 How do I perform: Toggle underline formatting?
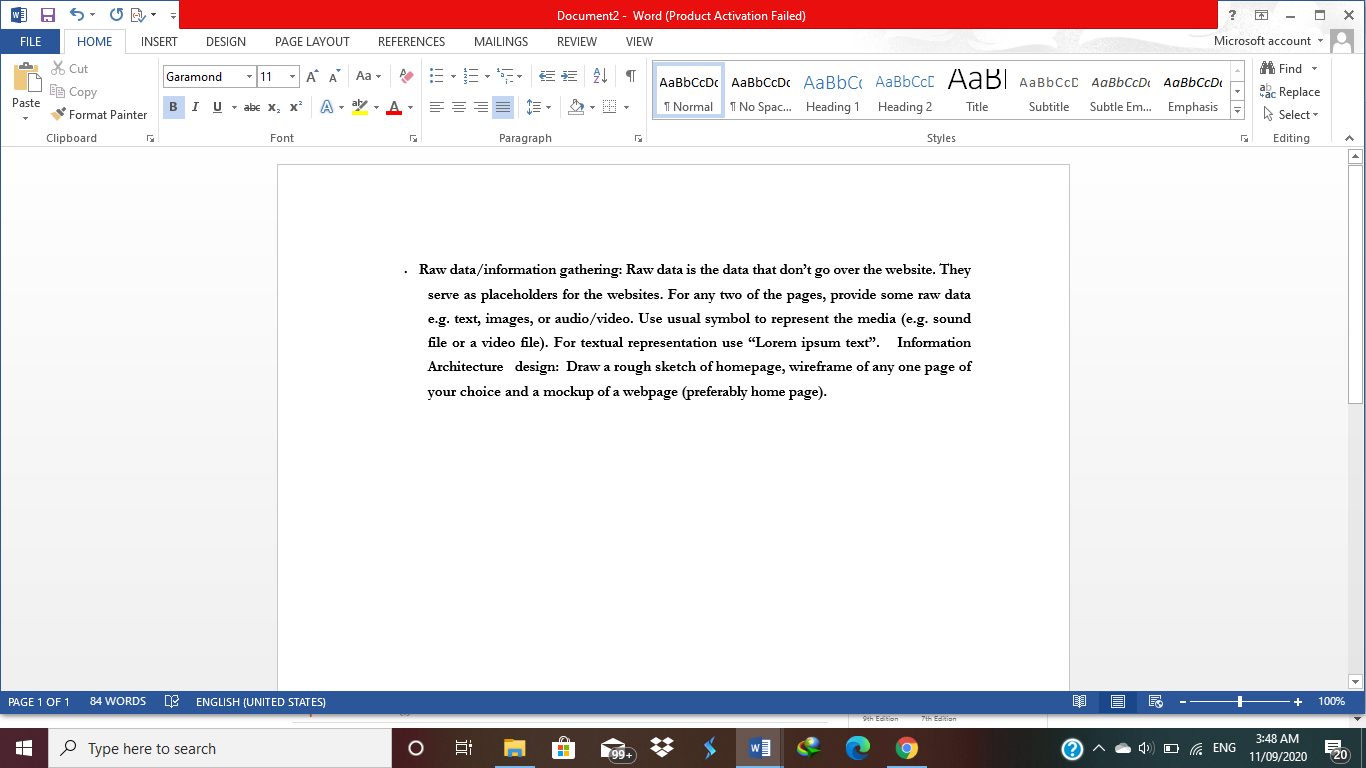pos(217,107)
